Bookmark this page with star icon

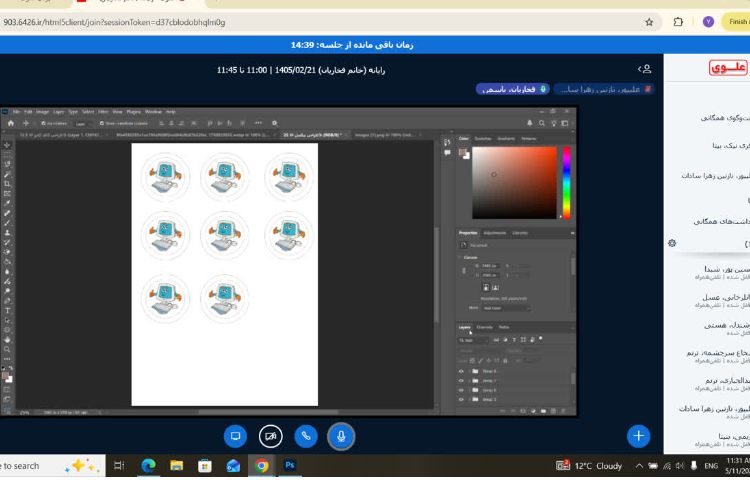[x=649, y=22]
